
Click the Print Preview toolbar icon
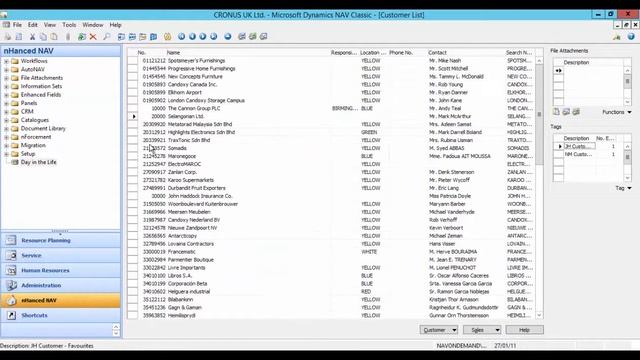19,37
